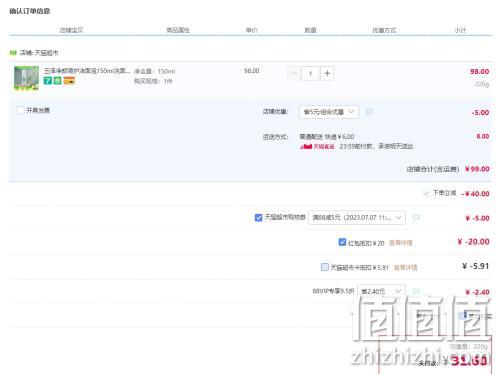Image resolution: width=500 pixels, height=374 pixels.
Task: Open 查看详情 link for supermarket card deduction
Action: click(406, 268)
